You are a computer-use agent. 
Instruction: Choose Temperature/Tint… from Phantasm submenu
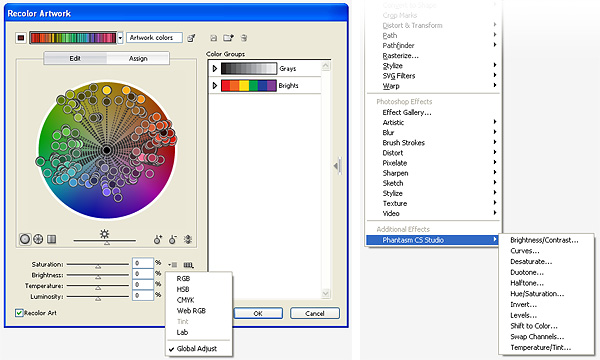[541, 347]
